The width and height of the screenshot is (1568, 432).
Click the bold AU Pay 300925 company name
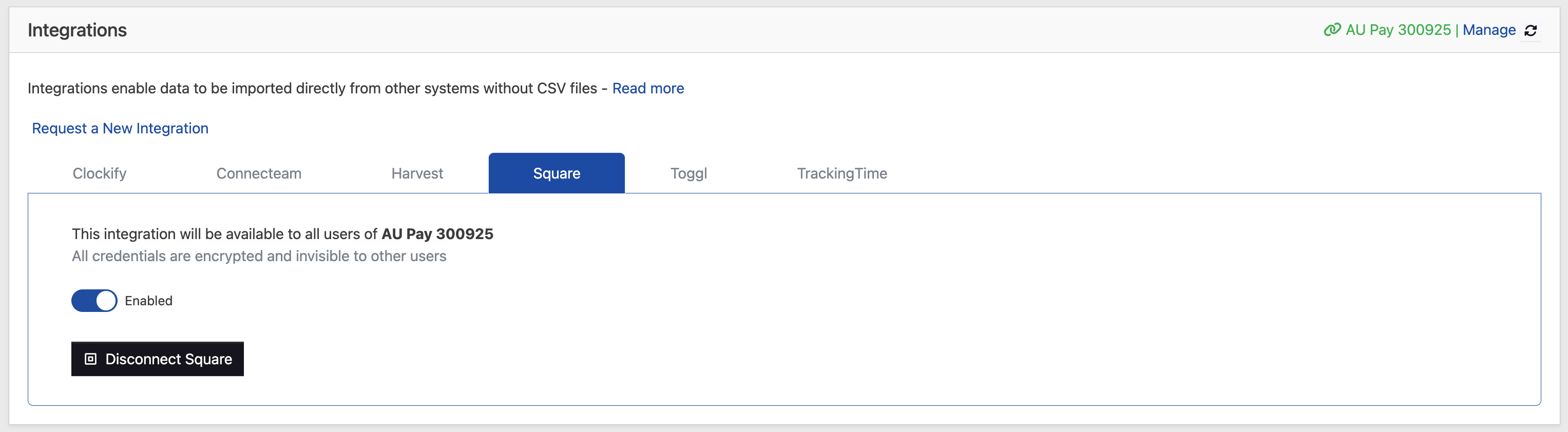[x=437, y=233]
